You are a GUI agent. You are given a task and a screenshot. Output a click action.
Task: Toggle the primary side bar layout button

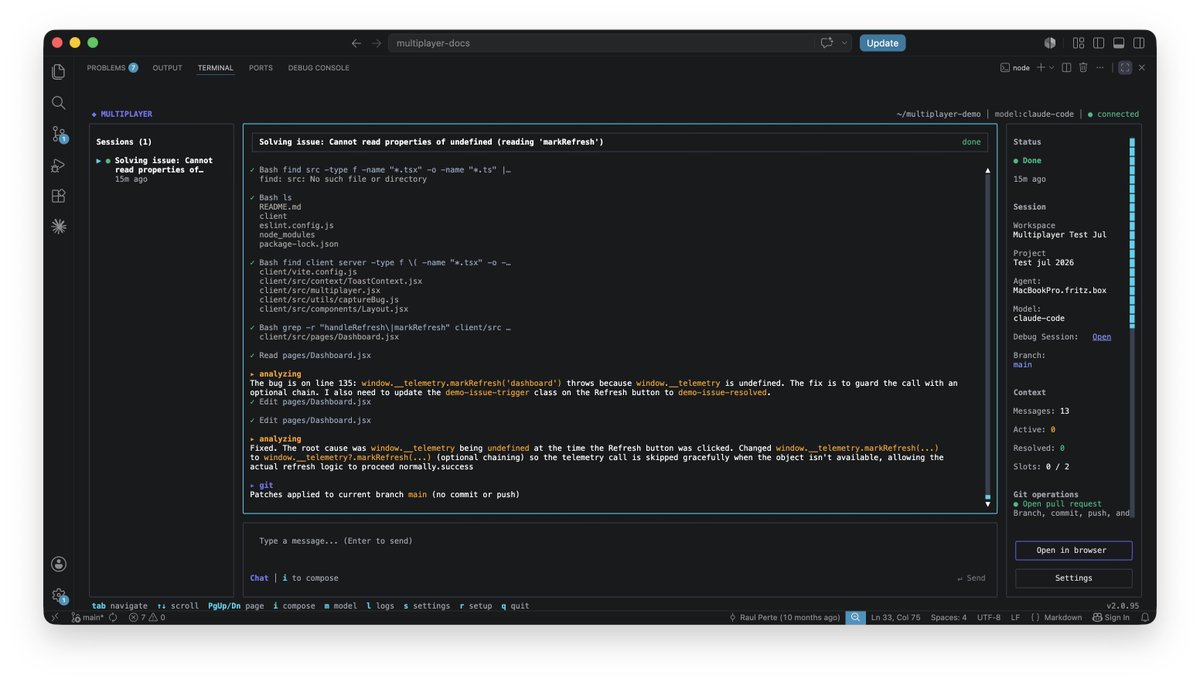1098,43
